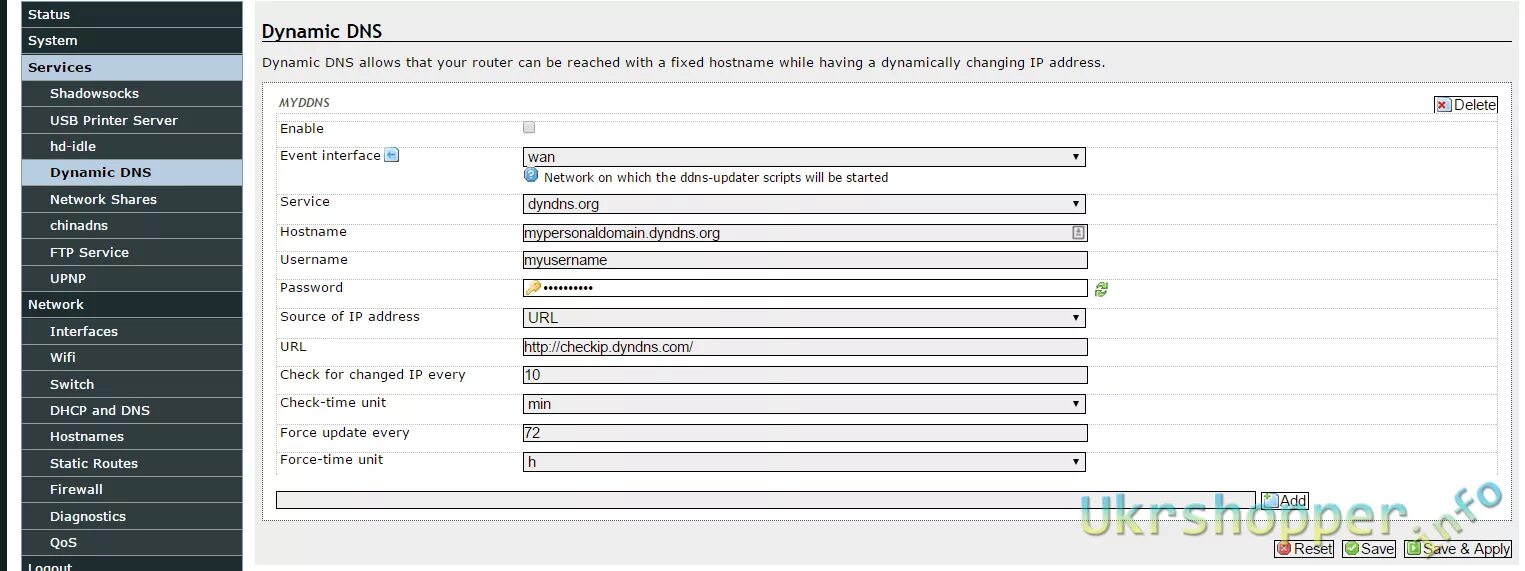Click the Save button
This screenshot has width=1525, height=571.
[x=1368, y=549]
